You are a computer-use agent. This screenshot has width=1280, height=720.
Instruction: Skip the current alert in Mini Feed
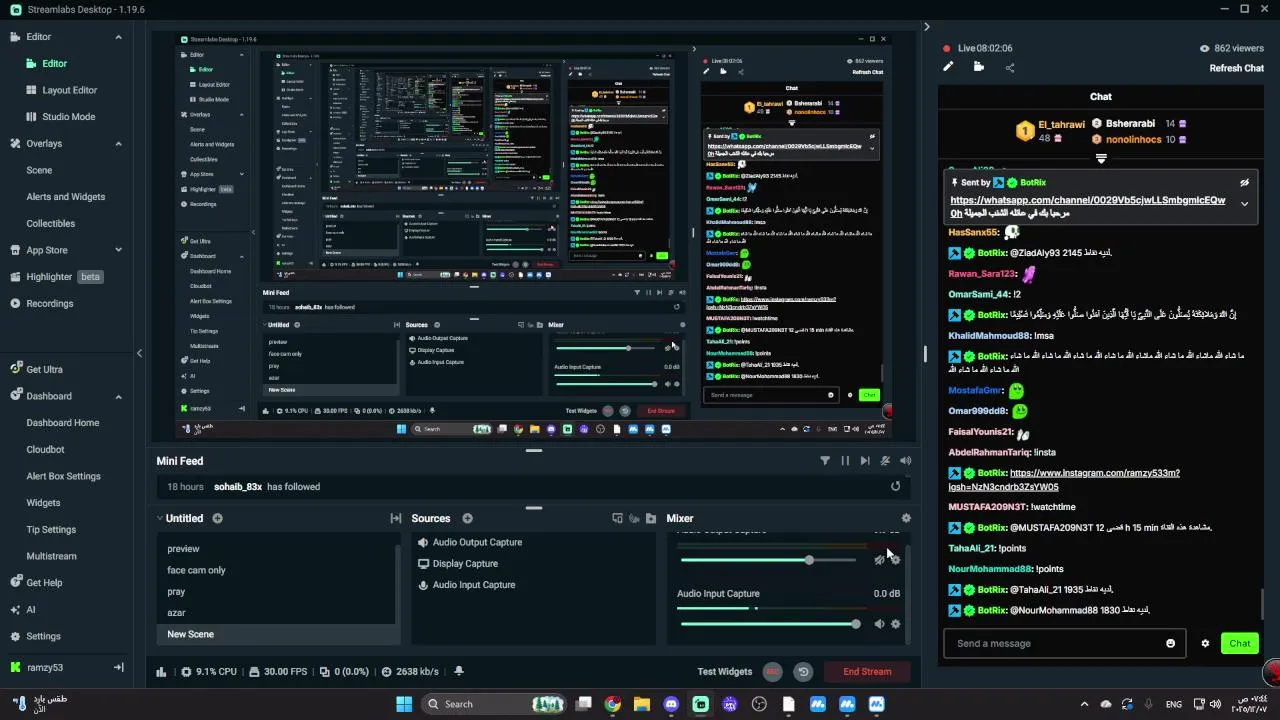pyautogui.click(x=865, y=461)
